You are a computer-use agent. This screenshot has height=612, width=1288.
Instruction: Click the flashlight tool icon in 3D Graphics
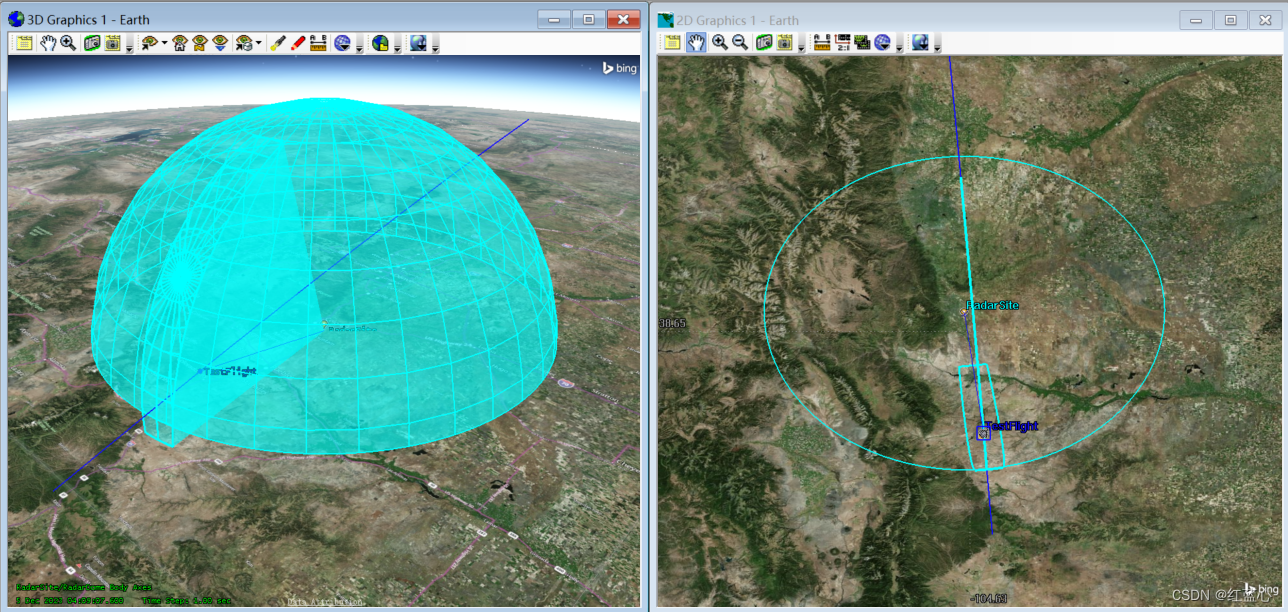pos(279,43)
